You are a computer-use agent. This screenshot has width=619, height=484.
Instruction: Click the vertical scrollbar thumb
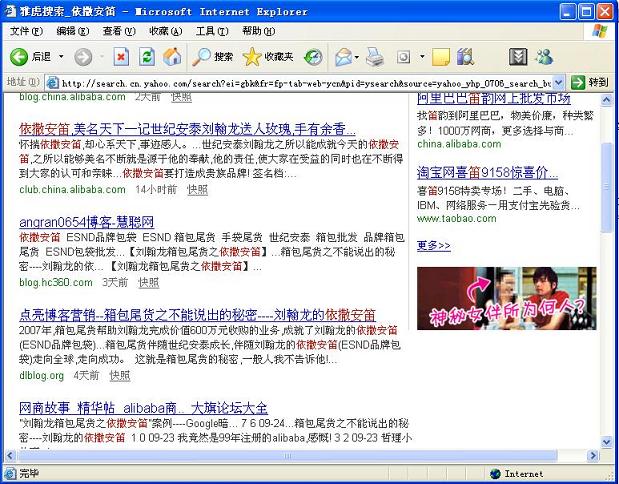pyautogui.click(x=606, y=187)
